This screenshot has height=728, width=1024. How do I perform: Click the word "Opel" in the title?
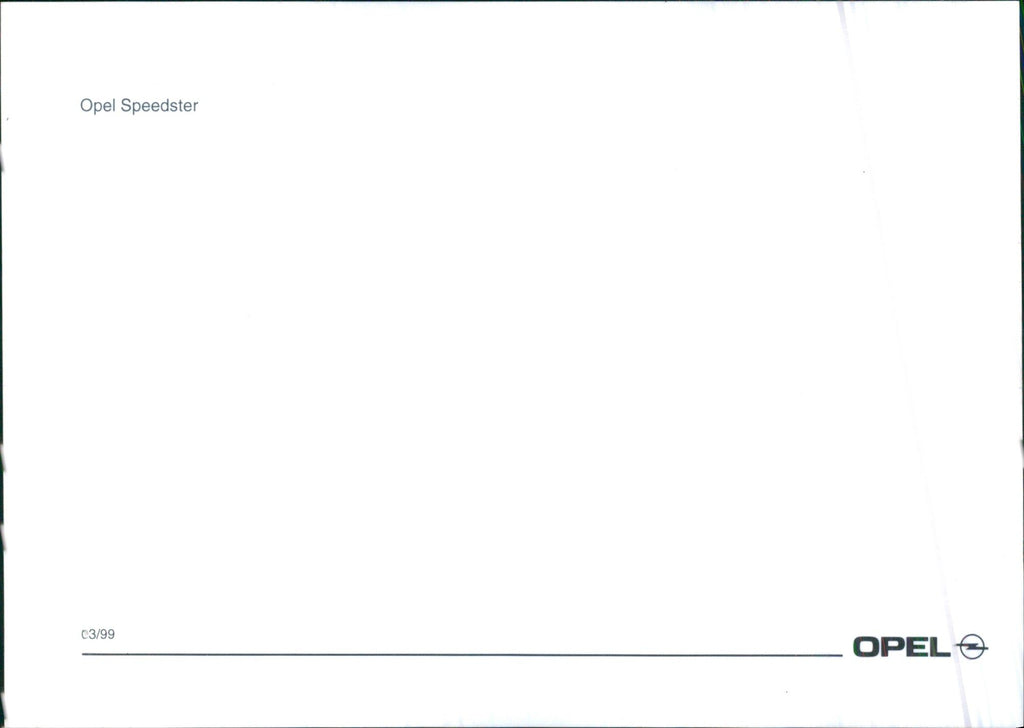97,106
